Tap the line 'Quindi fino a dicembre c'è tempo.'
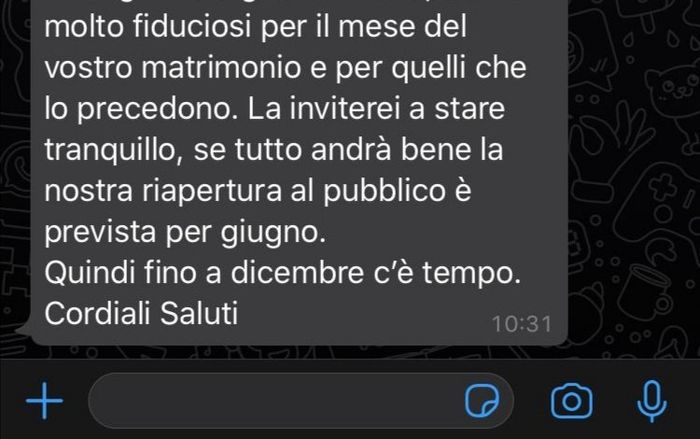This screenshot has width=700, height=439. pos(283,272)
